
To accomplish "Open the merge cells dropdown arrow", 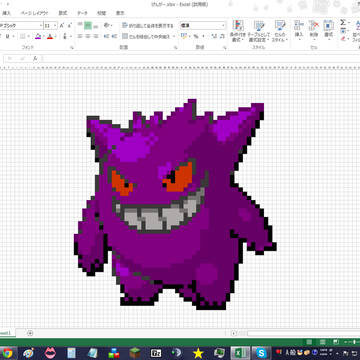I will (x=174, y=36).
